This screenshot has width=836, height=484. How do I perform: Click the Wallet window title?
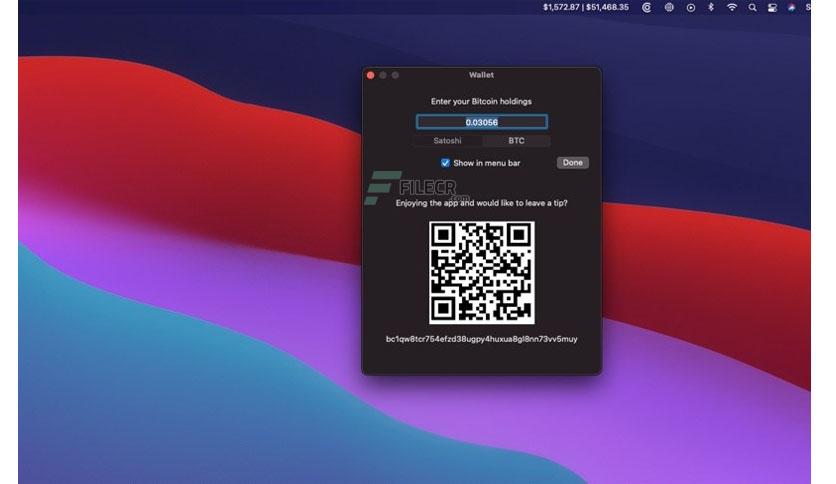pyautogui.click(x=481, y=75)
